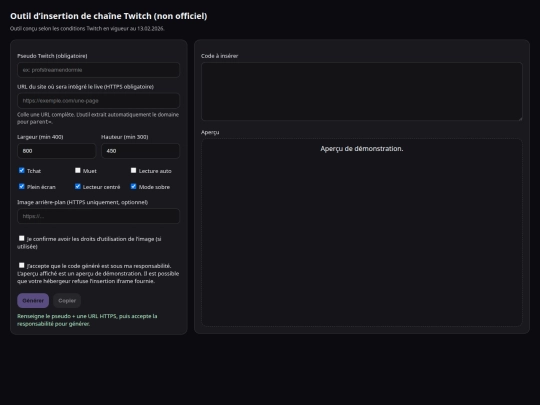540x405 pixels.
Task: Click the Code à insérer resize handle
Action: click(x=520, y=118)
